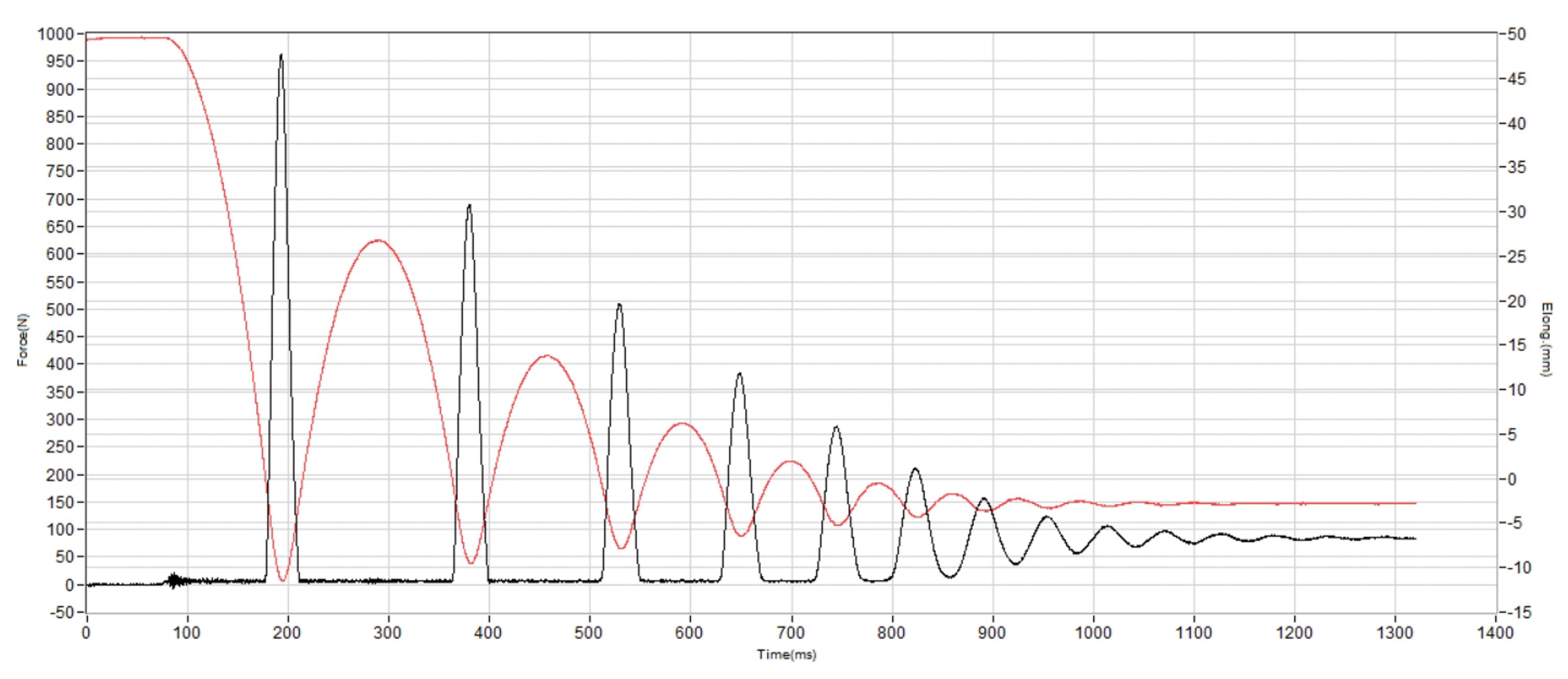This screenshot has width=1568, height=679.
Task: Click the 1400 tick label on time axis
Action: pyautogui.click(x=1495, y=632)
